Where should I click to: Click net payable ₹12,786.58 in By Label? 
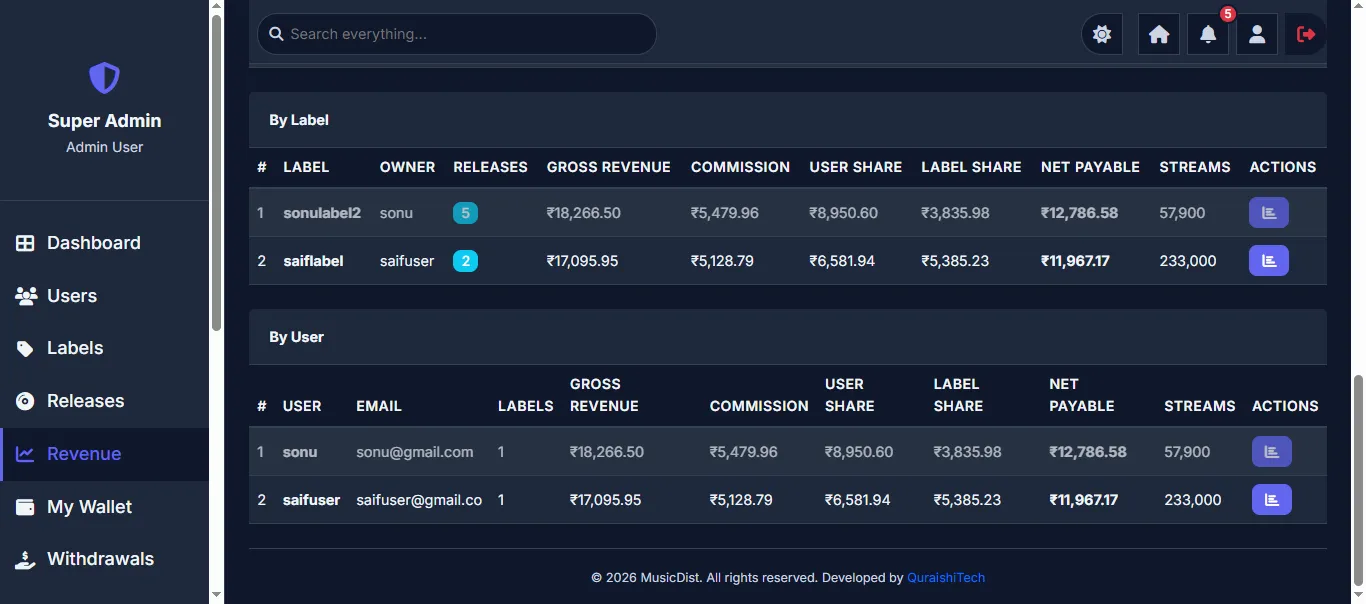click(x=1079, y=213)
